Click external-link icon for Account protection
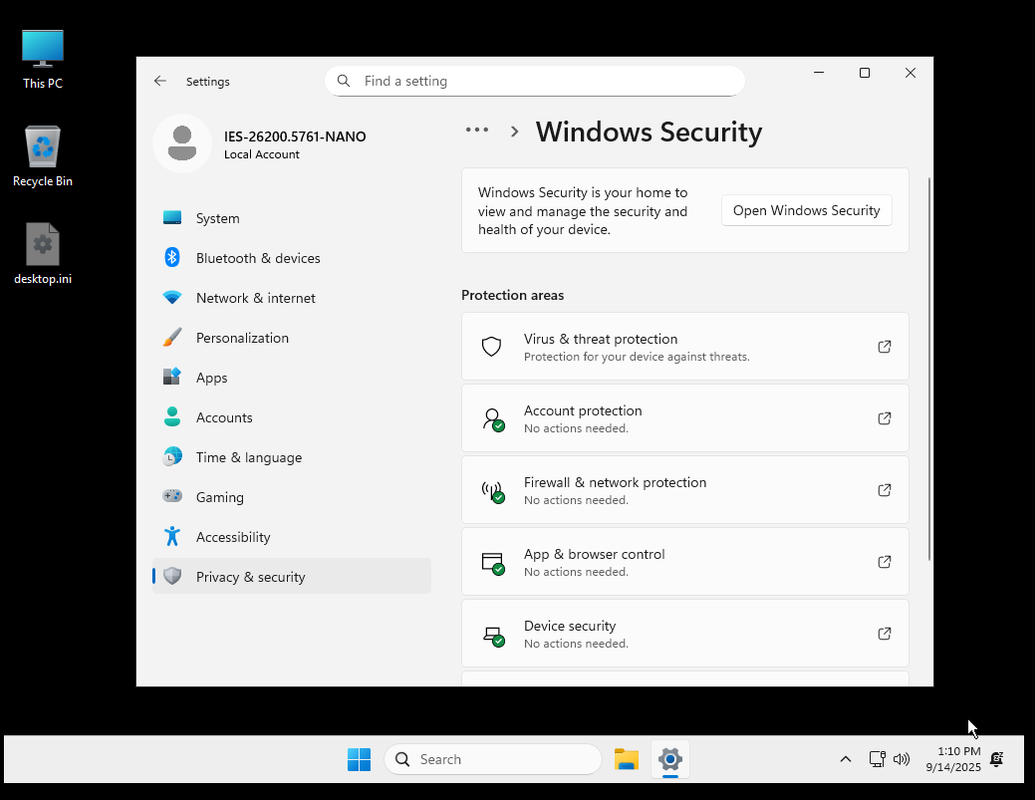This screenshot has width=1035, height=800. tap(885, 418)
